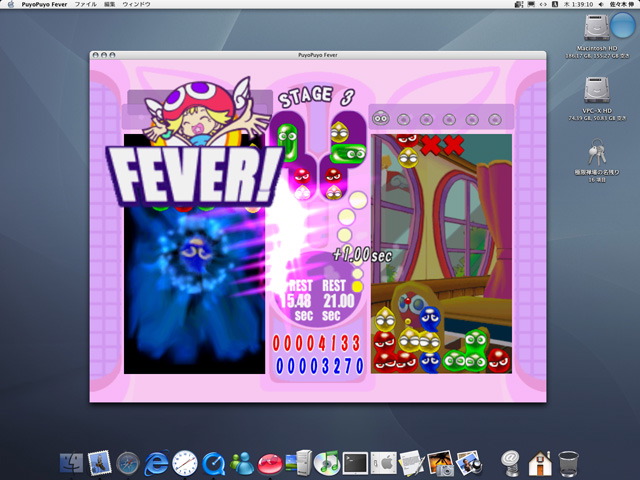Screen dimensions: 640x480
Task: Open the user name menu extra
Action: (622, 4)
